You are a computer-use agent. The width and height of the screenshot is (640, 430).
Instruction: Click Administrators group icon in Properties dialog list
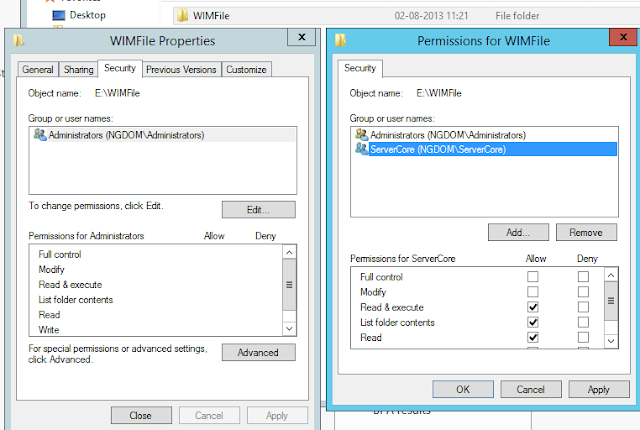tap(40, 134)
